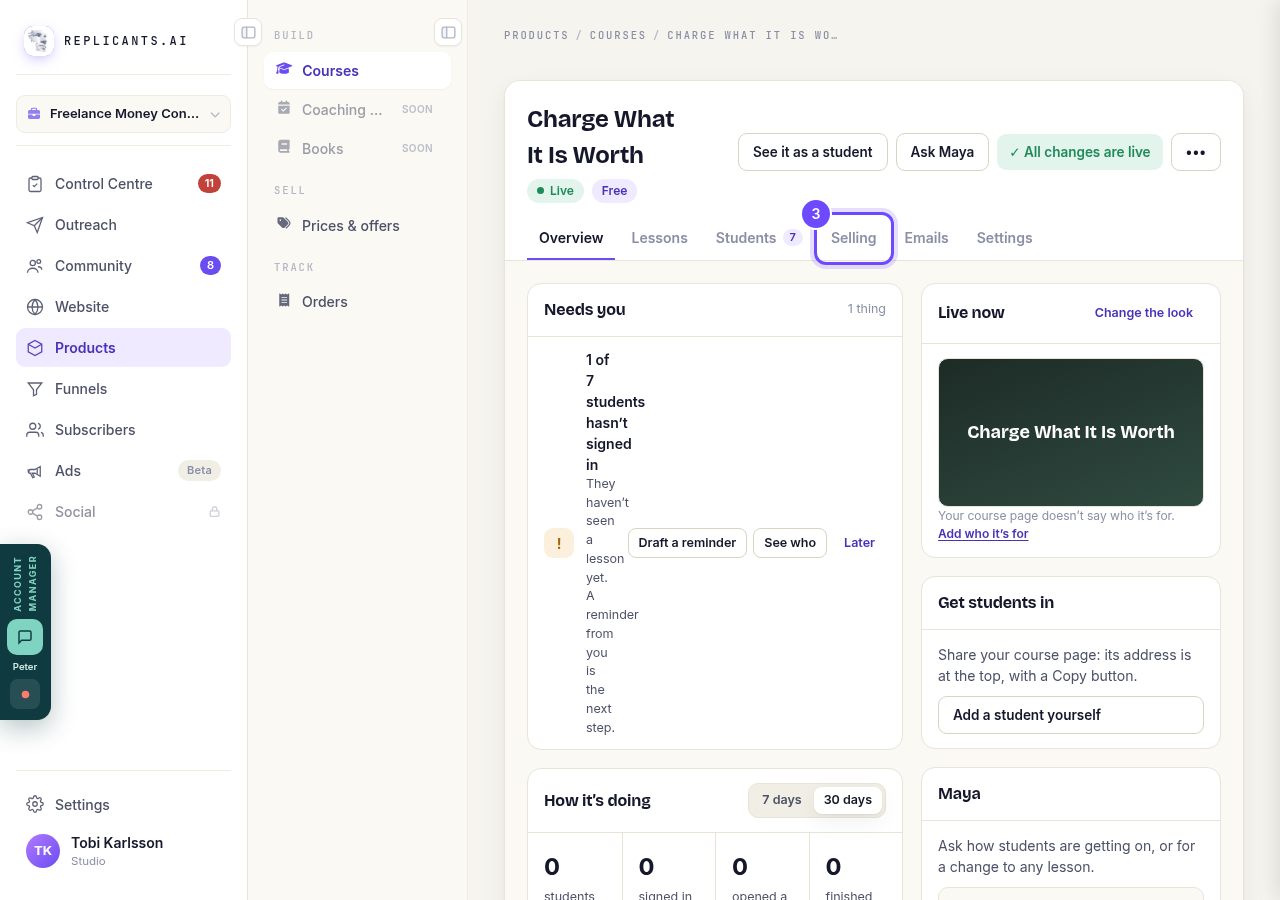Screen dimensions: 1280x900
Task: Click the Community people icon
Action: click(x=35, y=266)
